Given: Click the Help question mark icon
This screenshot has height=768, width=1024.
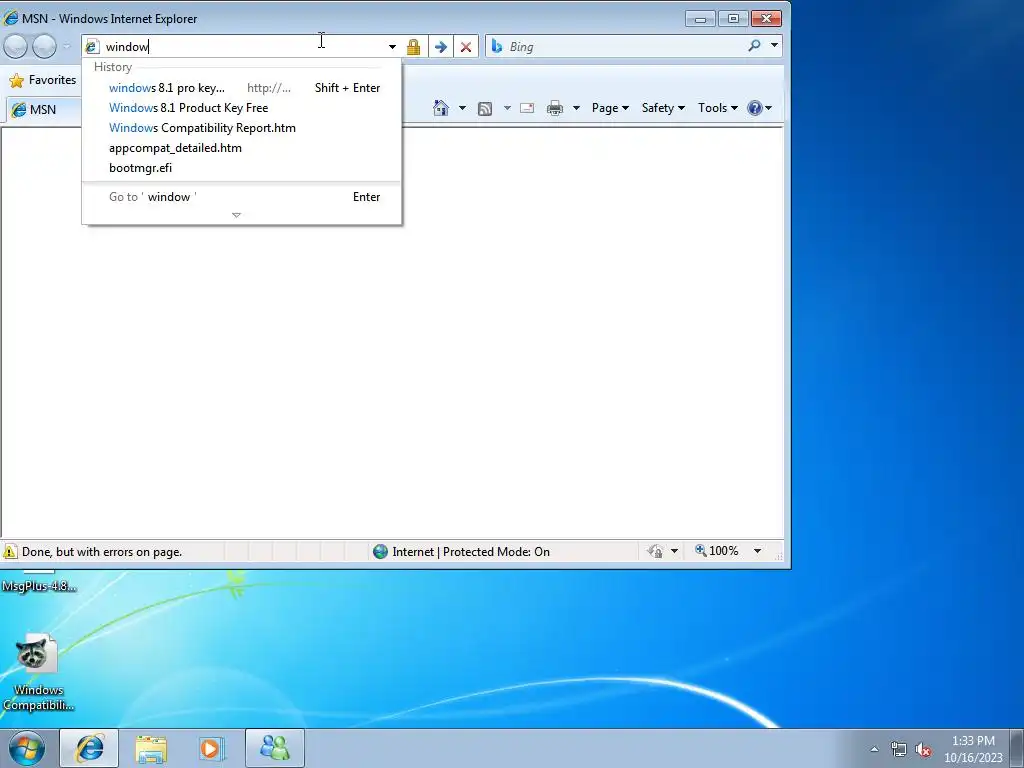Looking at the screenshot, I should [754, 108].
